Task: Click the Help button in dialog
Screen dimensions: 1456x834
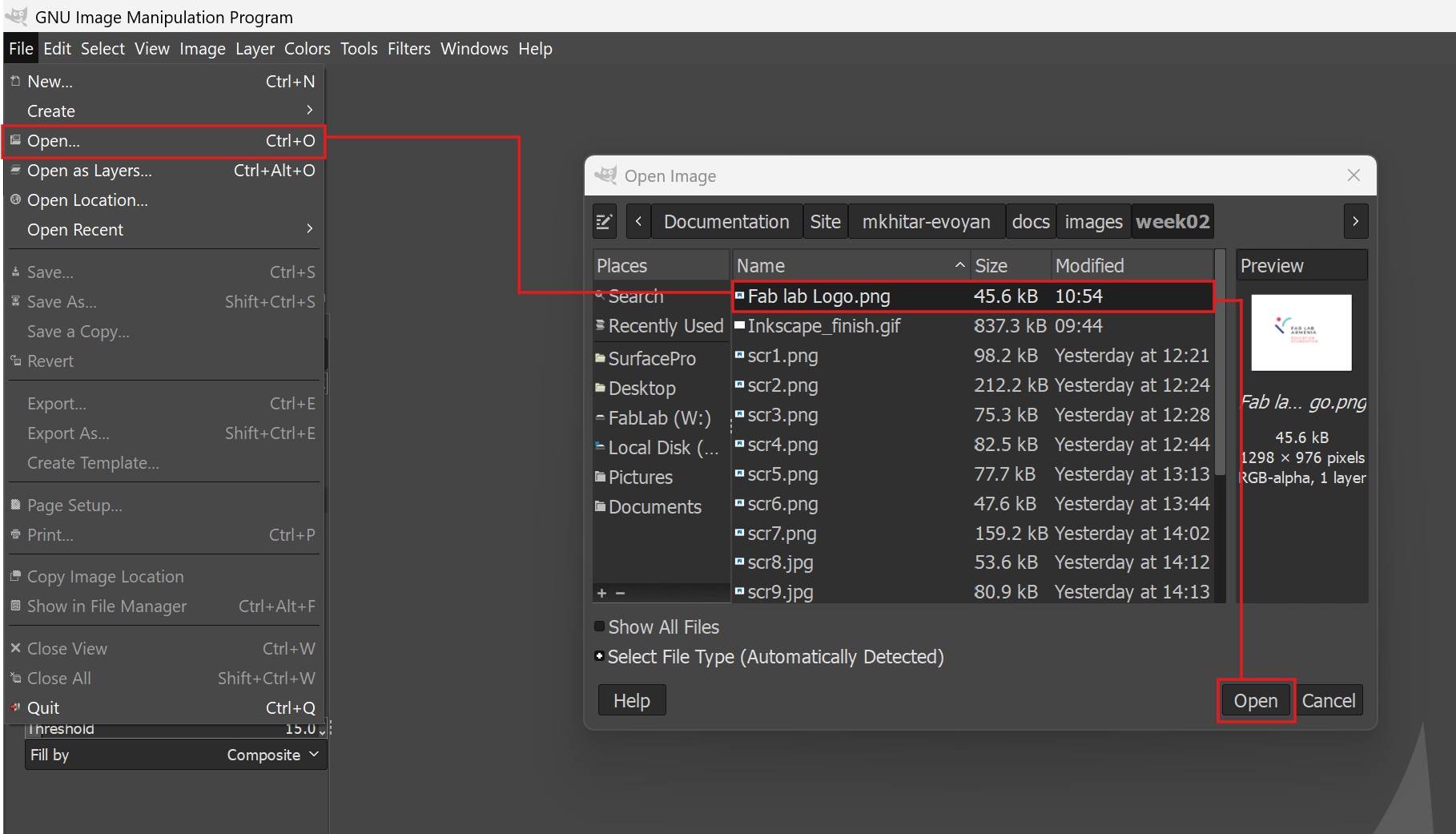Action: [x=632, y=701]
